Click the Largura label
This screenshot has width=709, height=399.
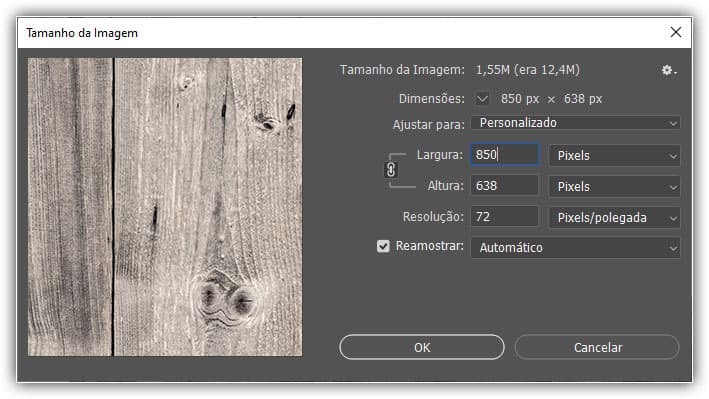point(440,155)
